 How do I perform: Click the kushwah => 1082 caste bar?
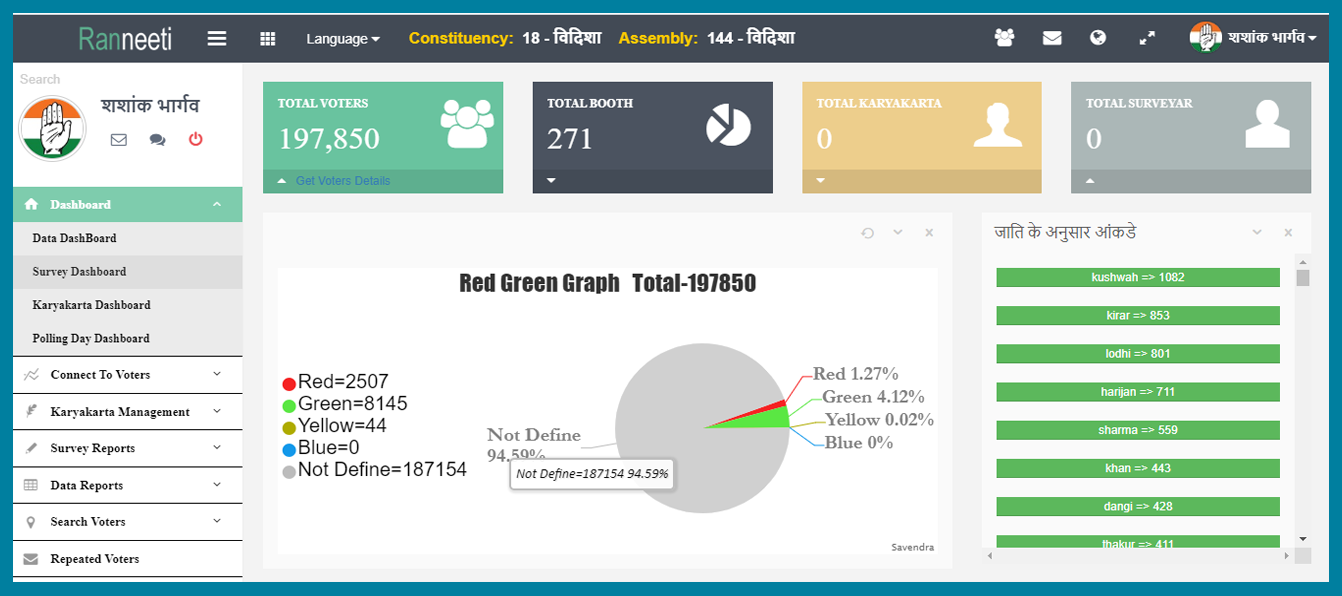[x=1138, y=277]
